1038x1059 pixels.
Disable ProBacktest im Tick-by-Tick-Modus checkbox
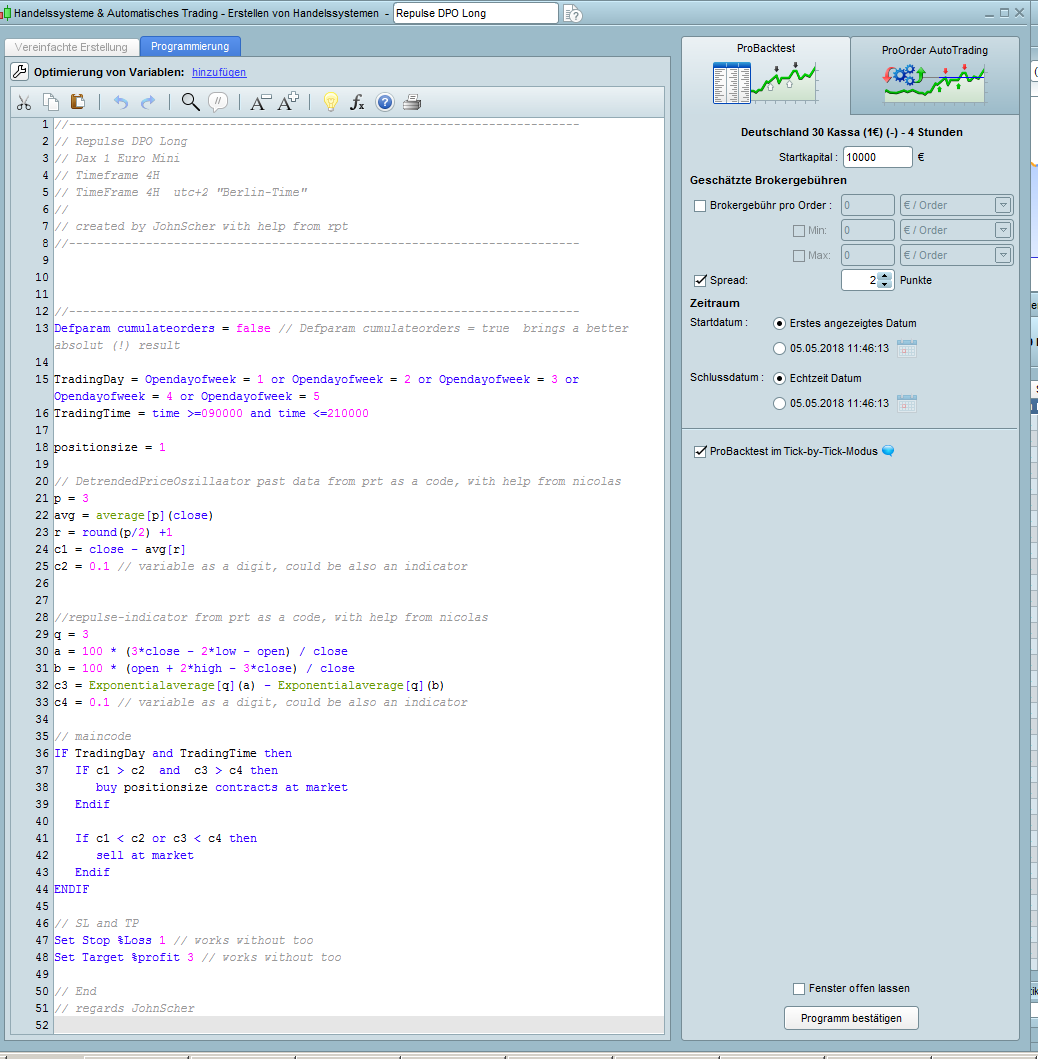tap(700, 452)
